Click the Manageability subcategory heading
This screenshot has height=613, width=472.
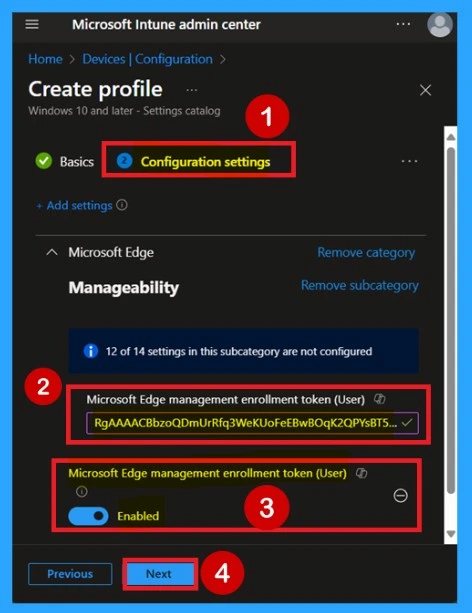124,288
